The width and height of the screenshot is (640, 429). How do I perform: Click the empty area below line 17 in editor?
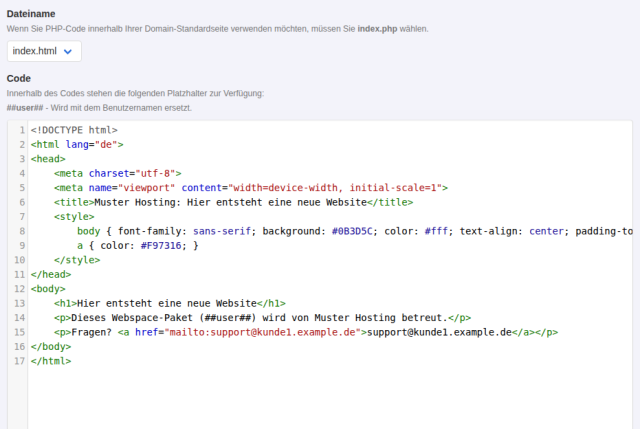pyautogui.click(x=330, y=398)
